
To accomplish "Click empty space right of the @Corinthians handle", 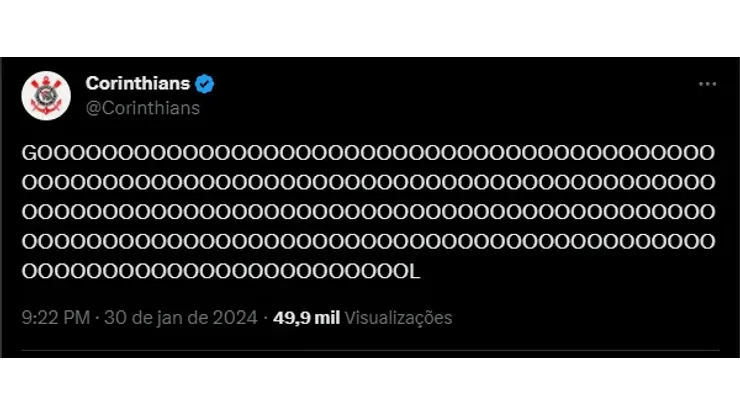I will tap(400, 108).
